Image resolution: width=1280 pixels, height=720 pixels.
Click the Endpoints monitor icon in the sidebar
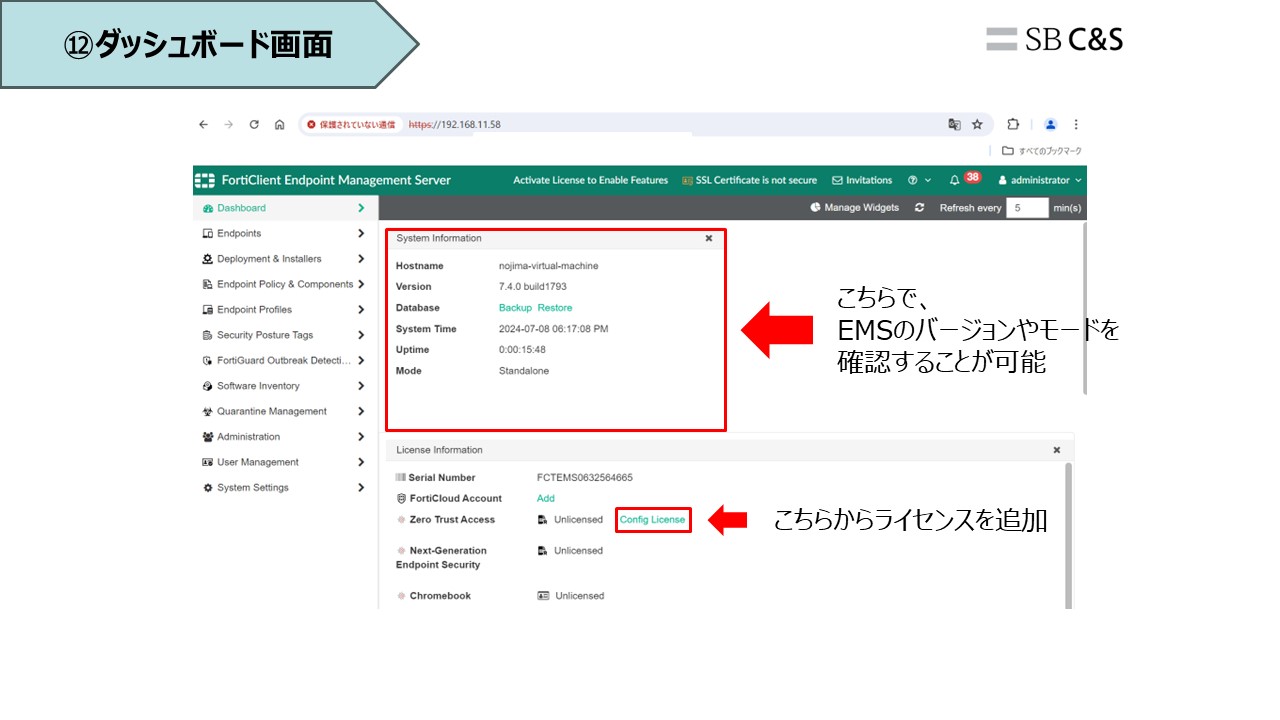point(208,233)
